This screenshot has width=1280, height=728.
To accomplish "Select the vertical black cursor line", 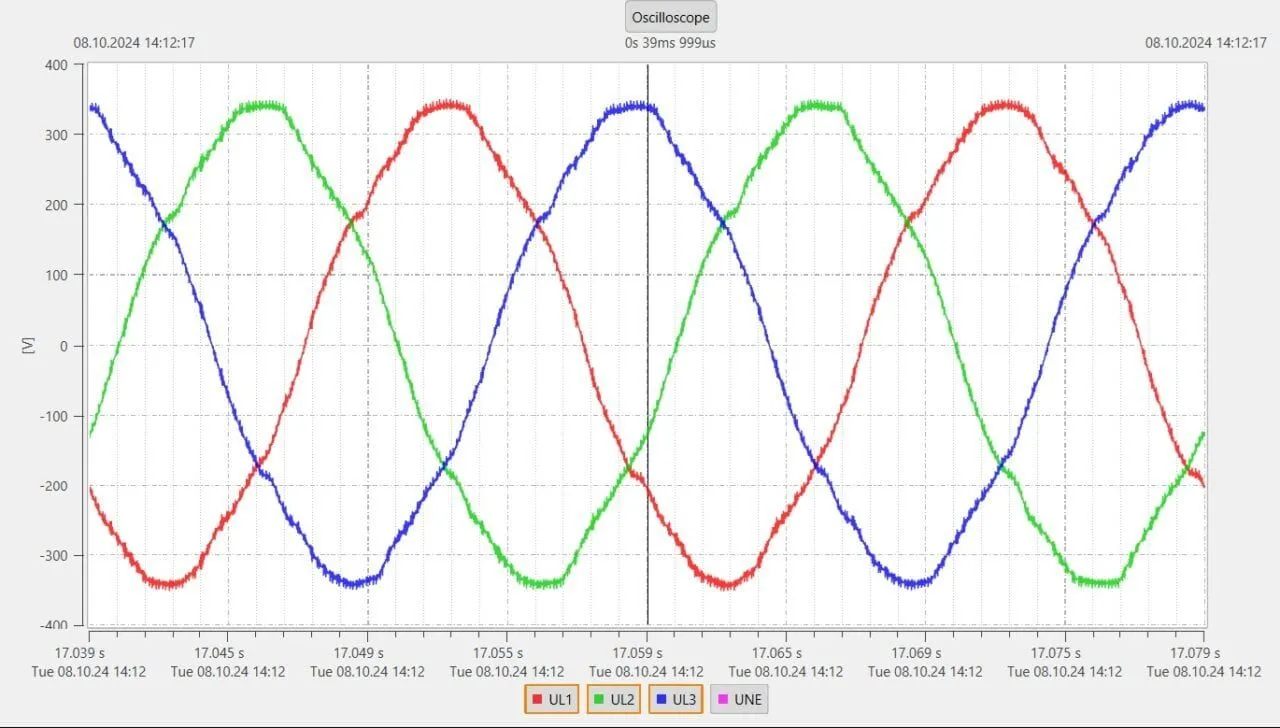I will [x=648, y=400].
